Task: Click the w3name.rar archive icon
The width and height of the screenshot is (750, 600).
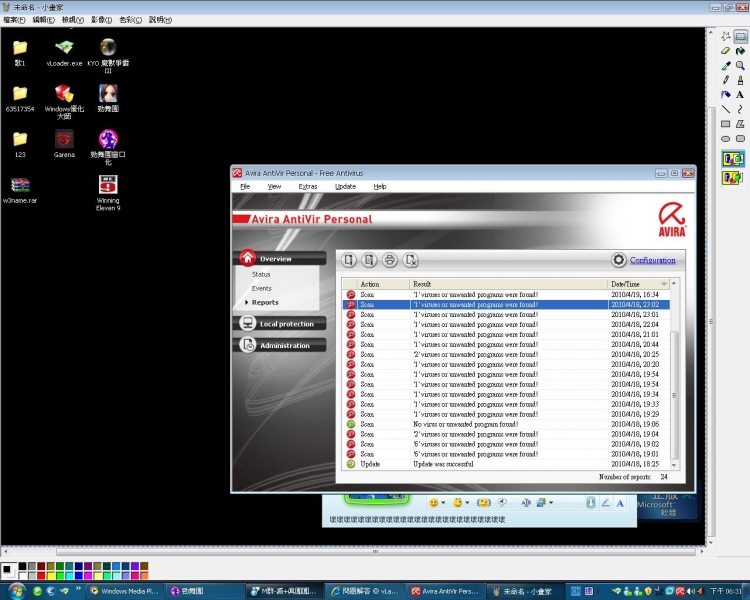Action: coord(20,190)
